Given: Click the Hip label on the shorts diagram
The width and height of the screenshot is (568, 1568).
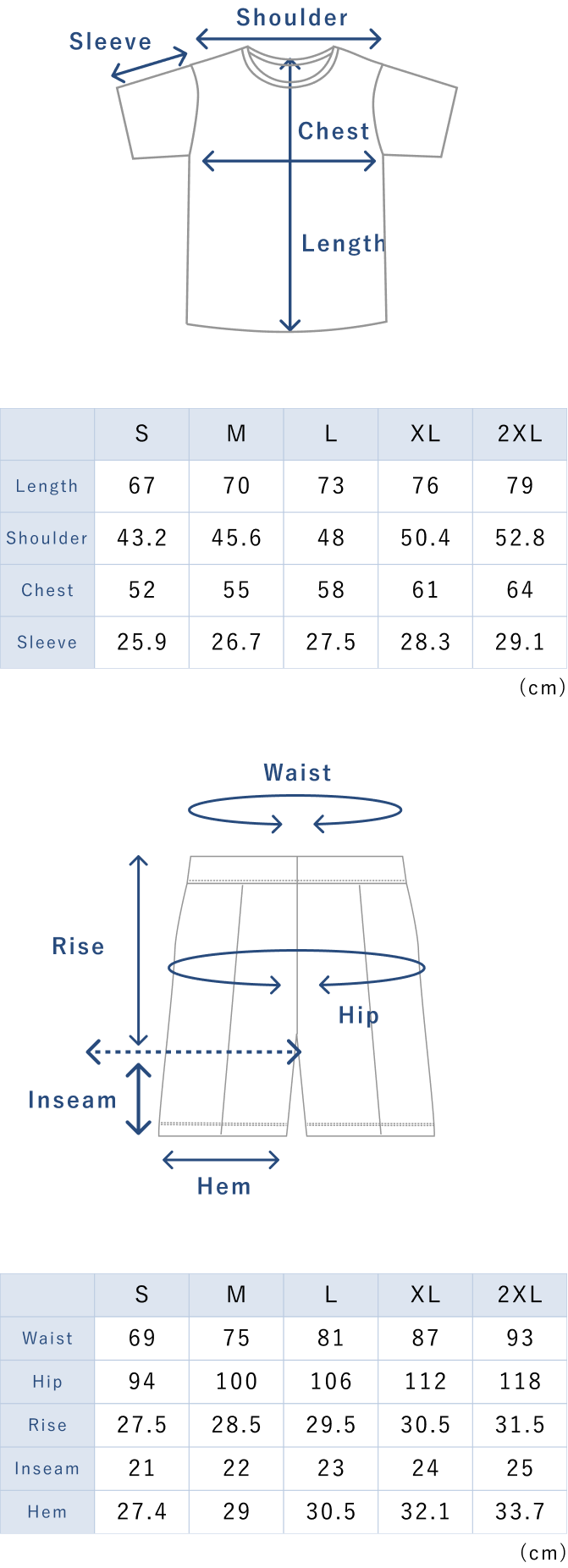Looking at the screenshot, I should [x=358, y=1015].
